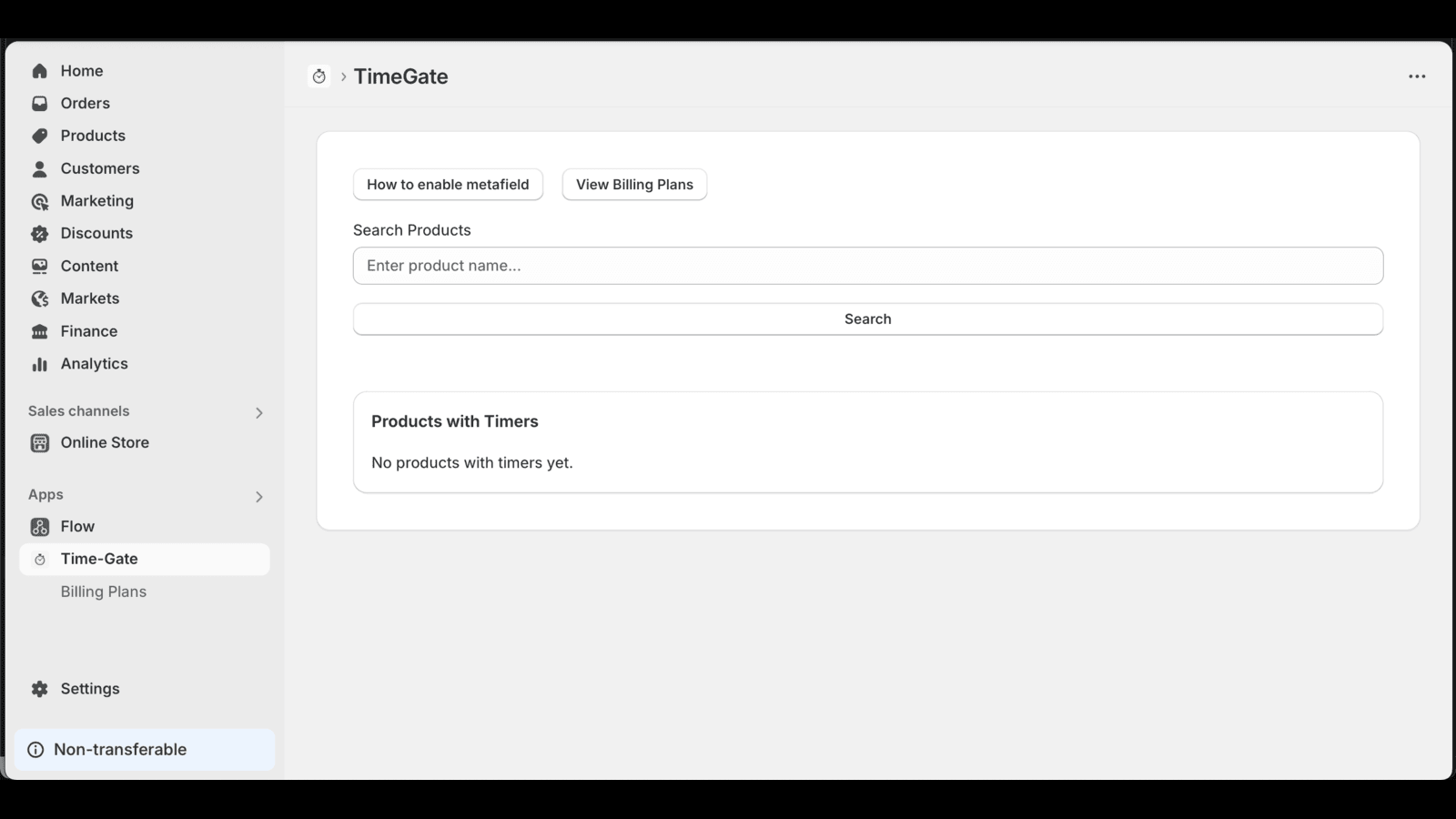
Task: Click the Content image icon
Action: [39, 267]
